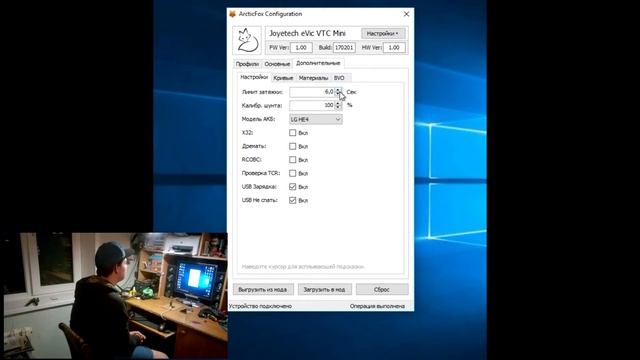Click the Joyetech eVic VTC Mini device name

tap(307, 33)
